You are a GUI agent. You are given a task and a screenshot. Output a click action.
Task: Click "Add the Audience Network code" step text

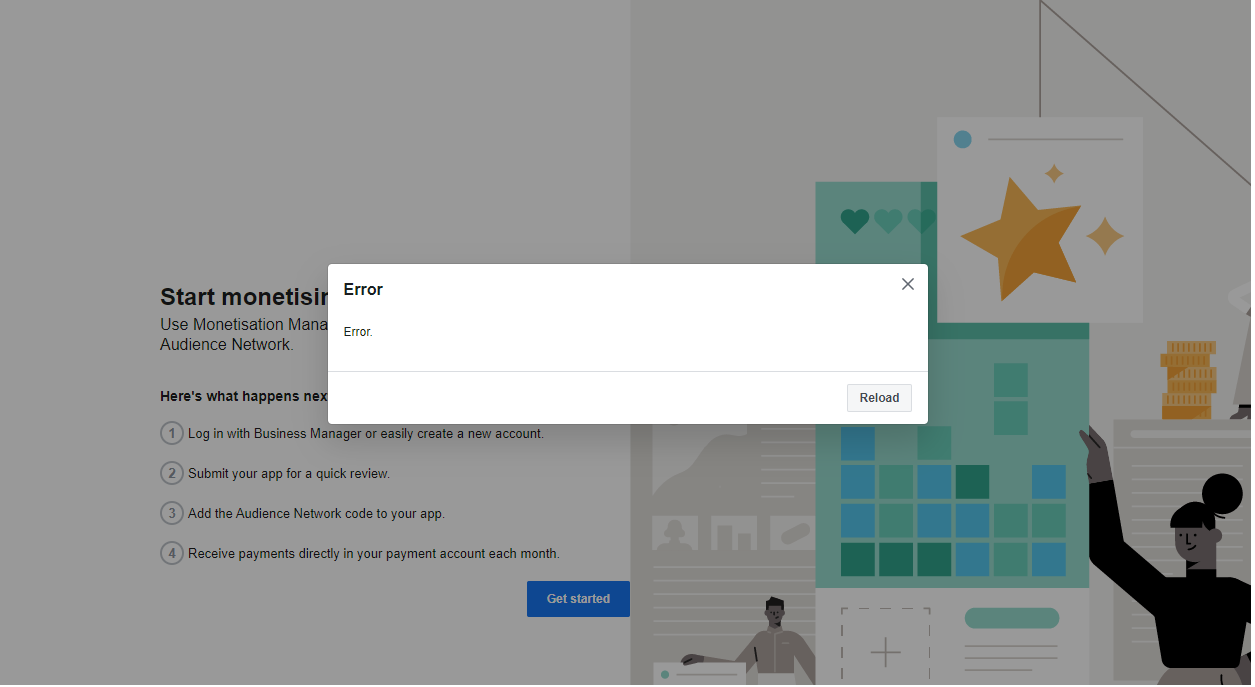pos(316,514)
